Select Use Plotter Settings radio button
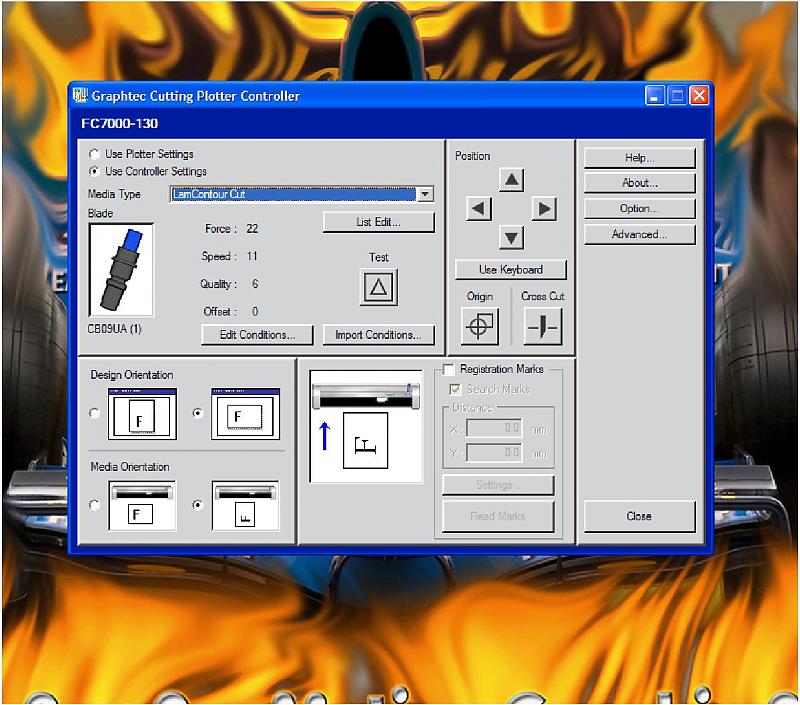This screenshot has width=800, height=705. [x=94, y=154]
